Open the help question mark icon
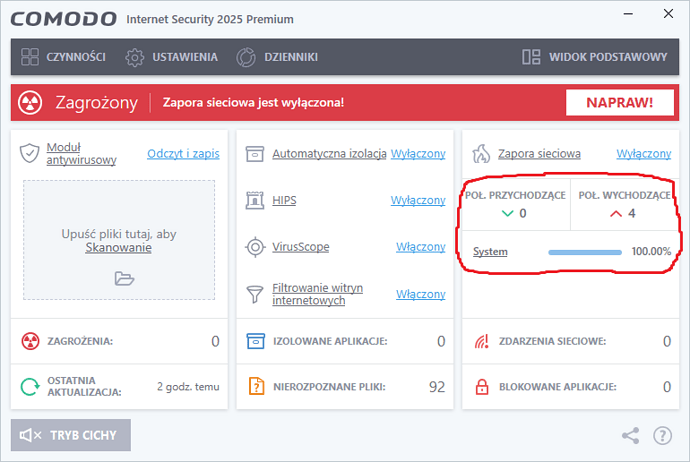The width and height of the screenshot is (690, 462). pyautogui.click(x=662, y=436)
